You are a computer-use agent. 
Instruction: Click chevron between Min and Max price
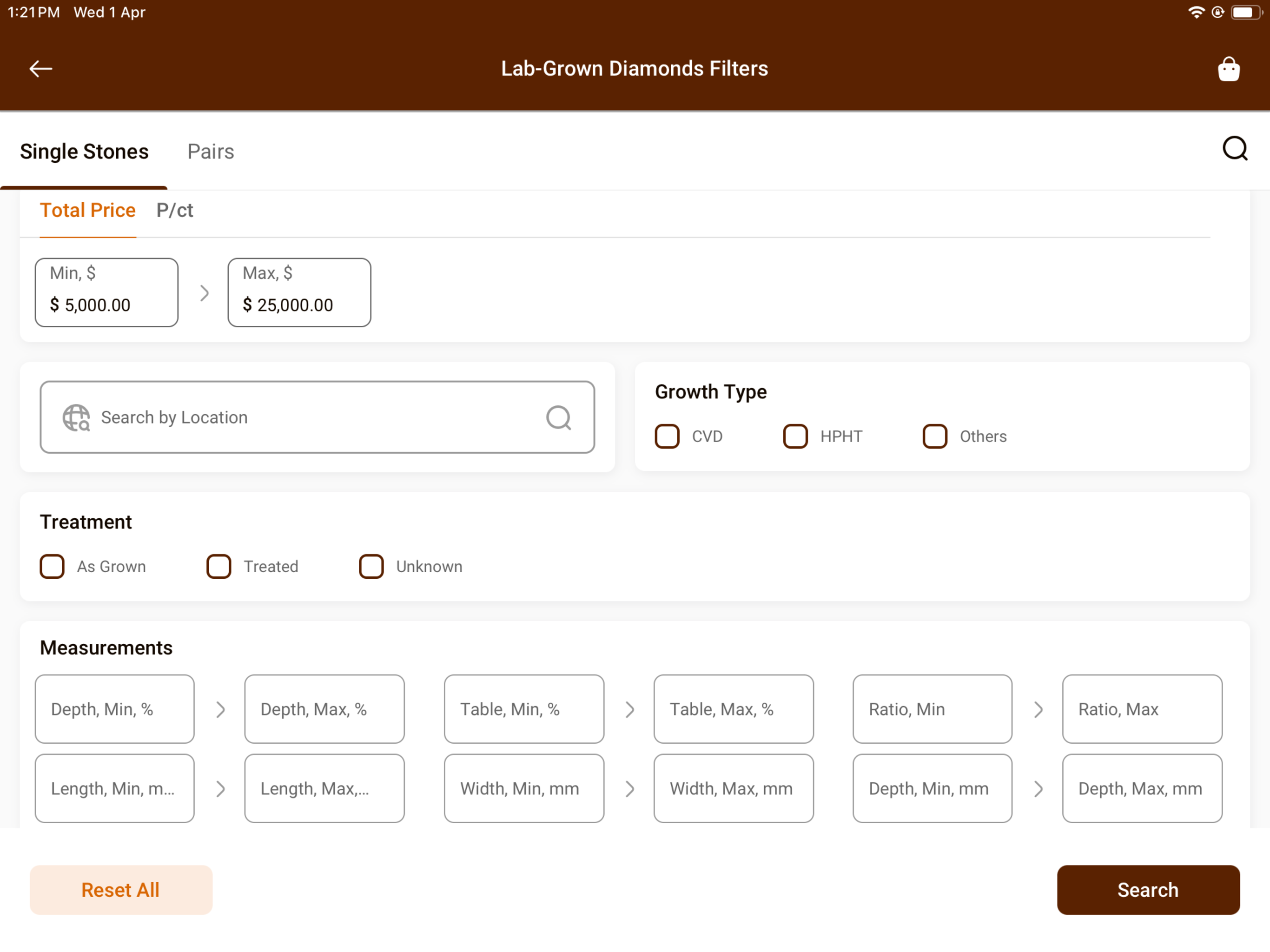click(x=205, y=293)
